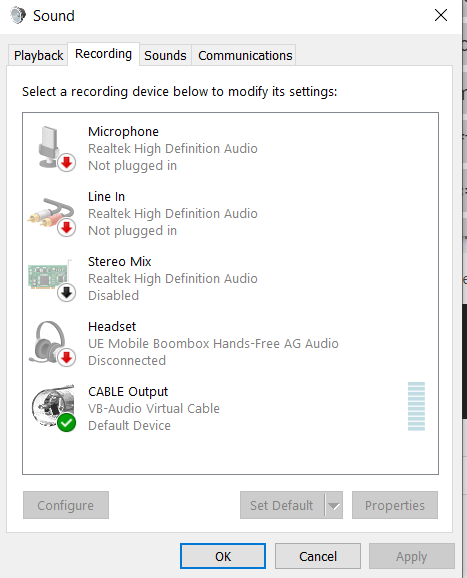Close the Sound dialog window
The width and height of the screenshot is (467, 578).
(441, 15)
